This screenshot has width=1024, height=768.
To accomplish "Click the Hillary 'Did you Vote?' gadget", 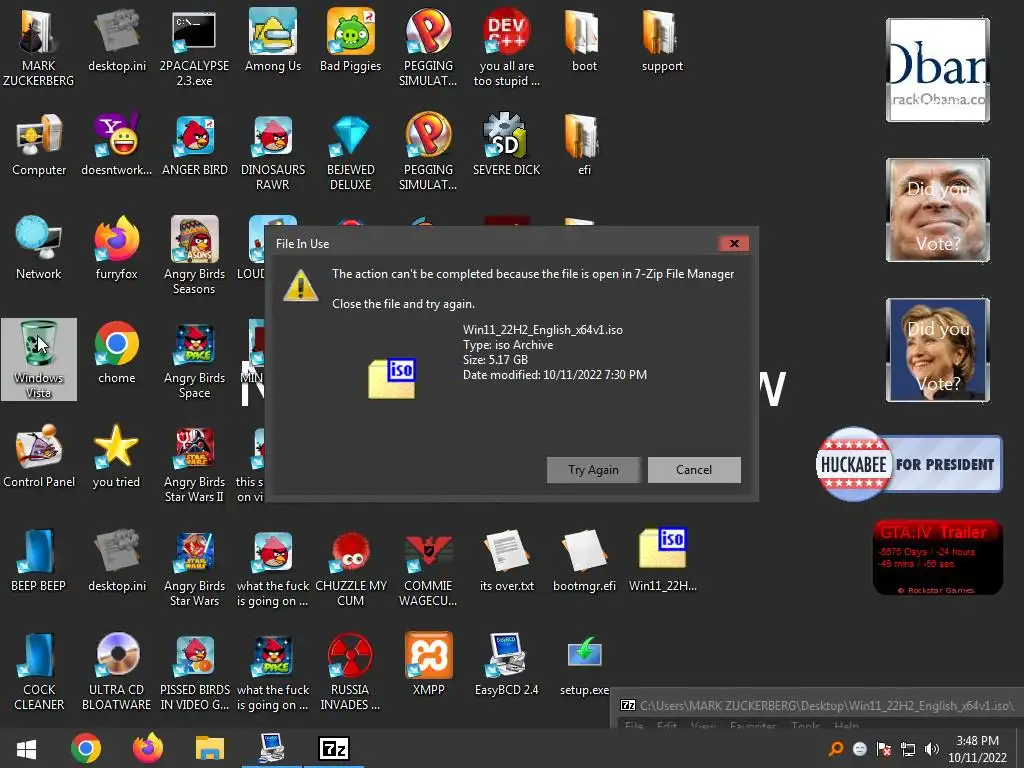I will [938, 350].
